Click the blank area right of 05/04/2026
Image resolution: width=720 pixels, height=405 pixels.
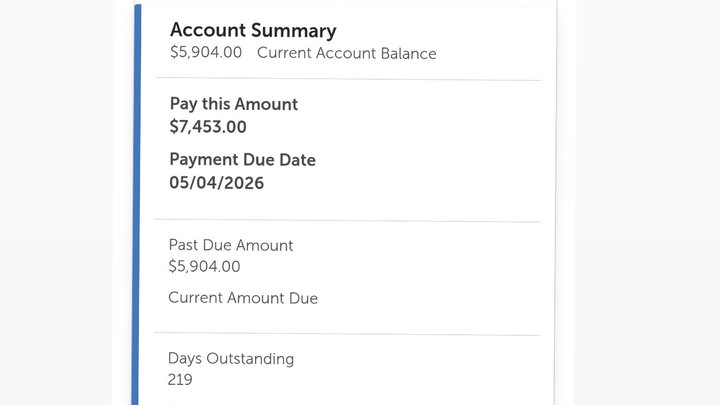coord(400,183)
